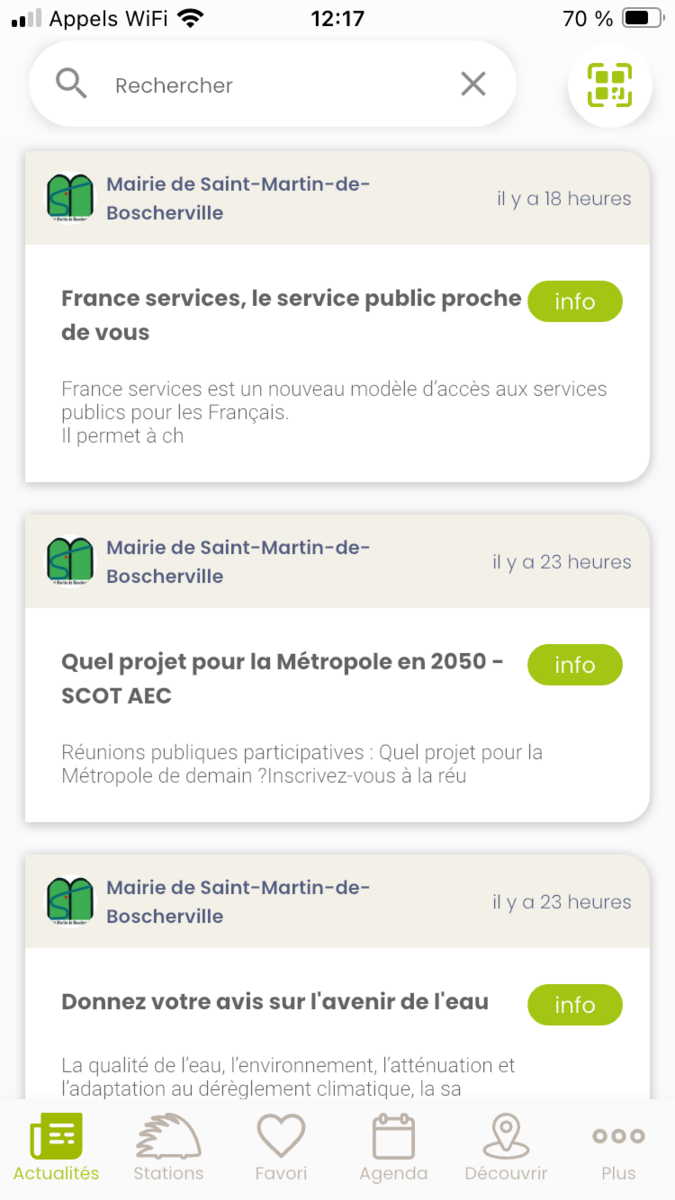675x1200 pixels.
Task: Switch to the Stations tab
Action: (168, 1148)
